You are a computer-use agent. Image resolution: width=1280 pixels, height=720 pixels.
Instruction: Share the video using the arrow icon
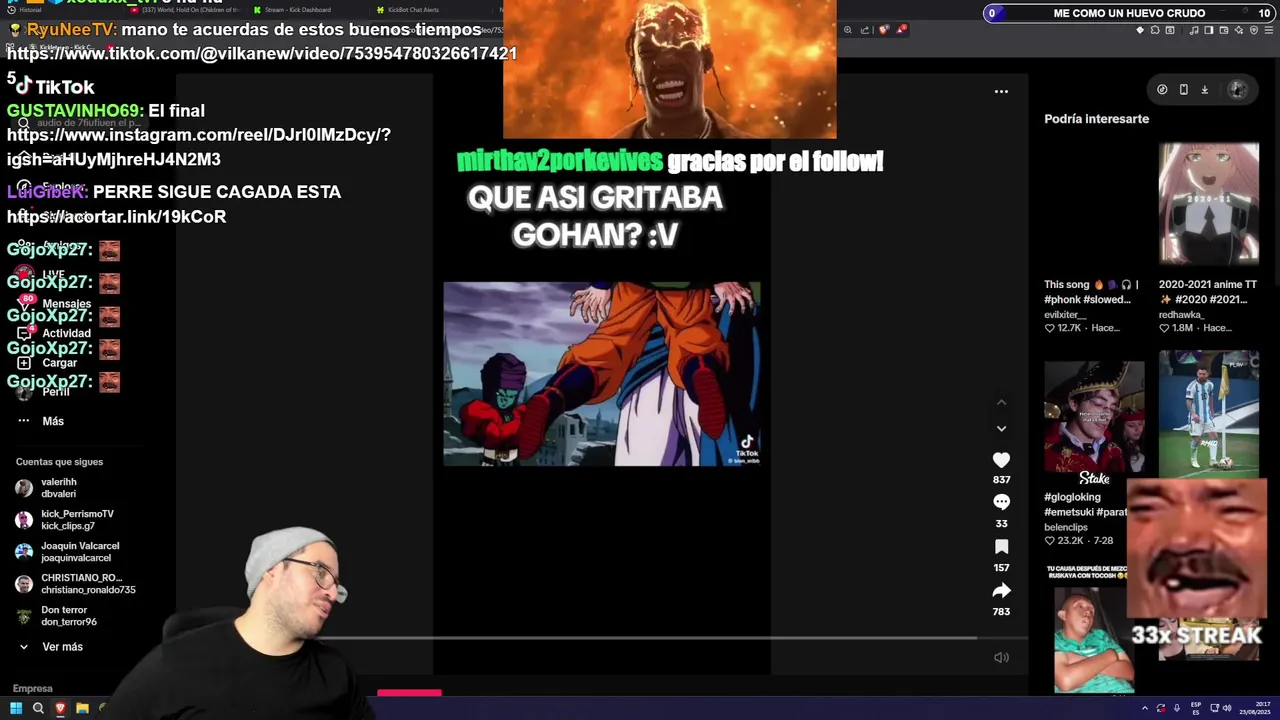pyautogui.click(x=1001, y=590)
